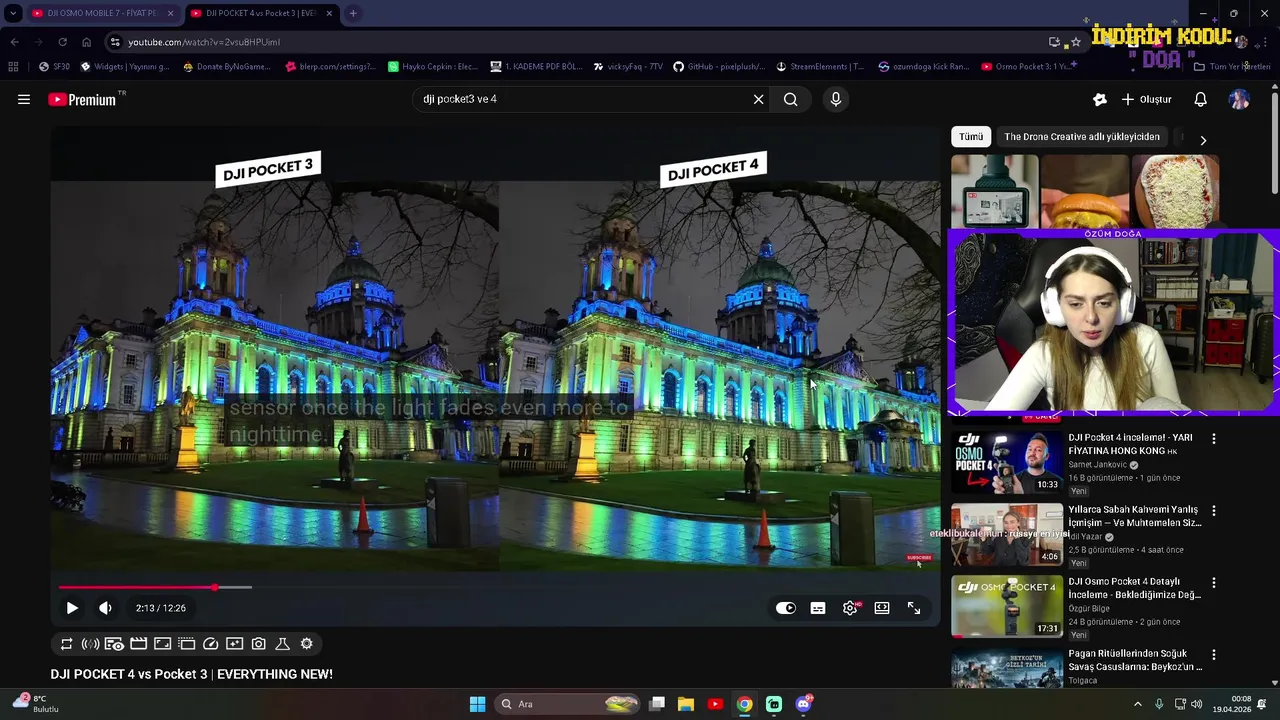
Task: Reload the current page
Action: point(62,42)
